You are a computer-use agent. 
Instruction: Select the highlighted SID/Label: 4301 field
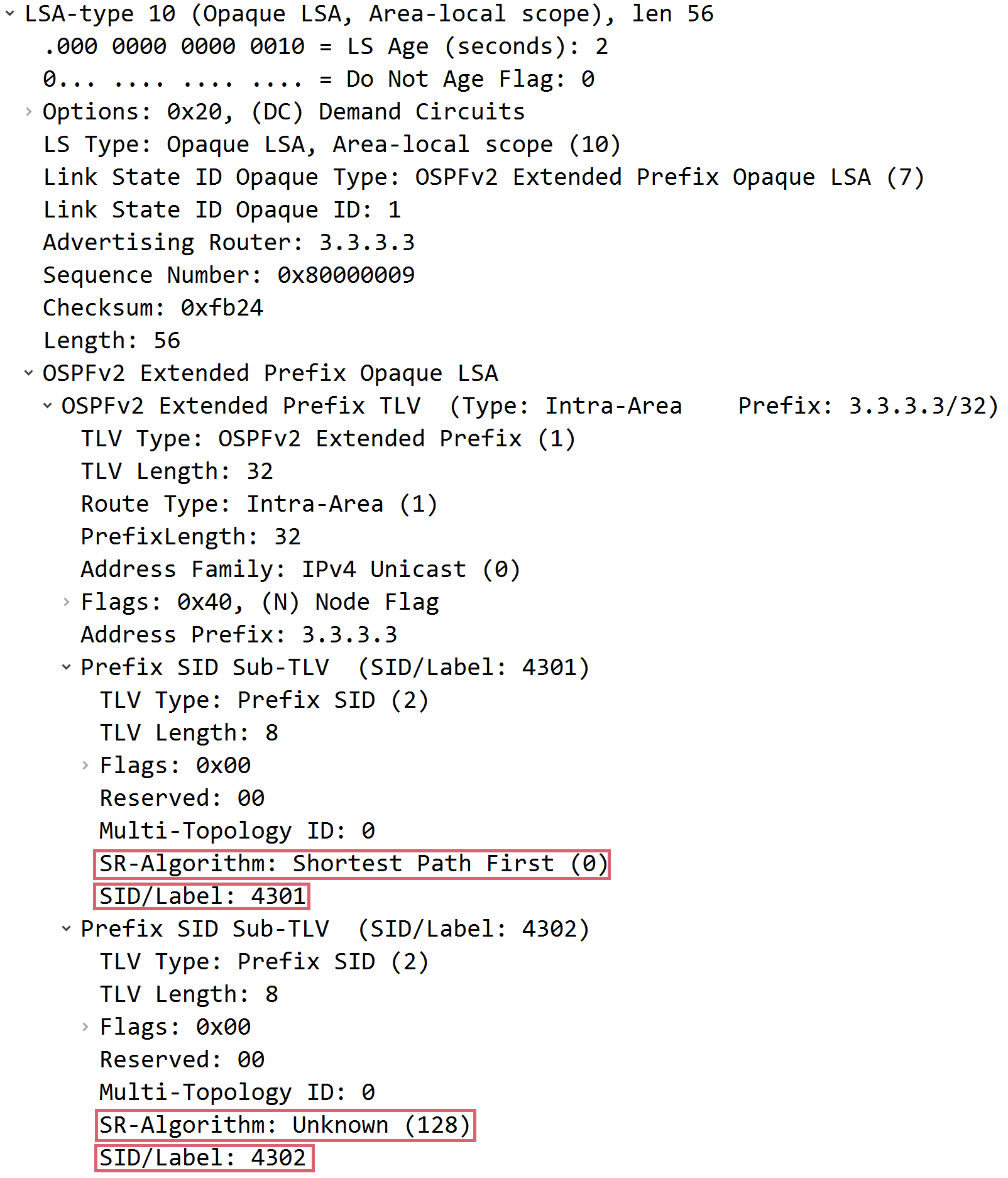(201, 896)
